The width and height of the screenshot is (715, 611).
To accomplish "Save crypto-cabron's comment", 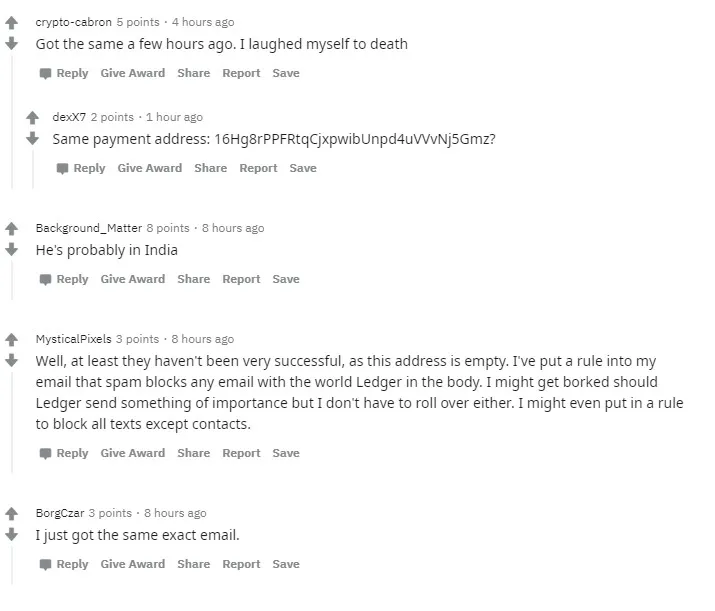I will coord(286,73).
